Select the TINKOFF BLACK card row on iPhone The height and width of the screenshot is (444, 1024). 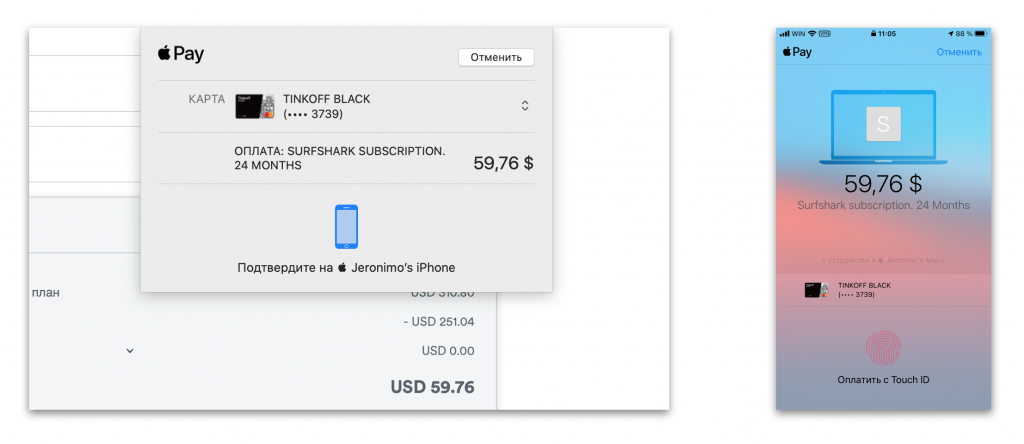tap(883, 290)
